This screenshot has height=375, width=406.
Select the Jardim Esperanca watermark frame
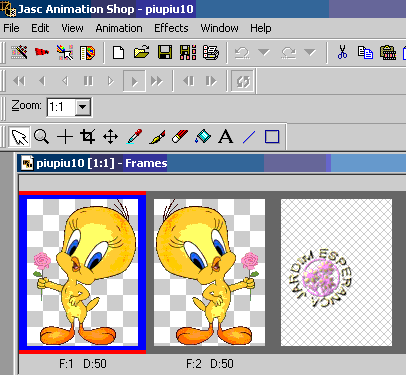pos(336,272)
